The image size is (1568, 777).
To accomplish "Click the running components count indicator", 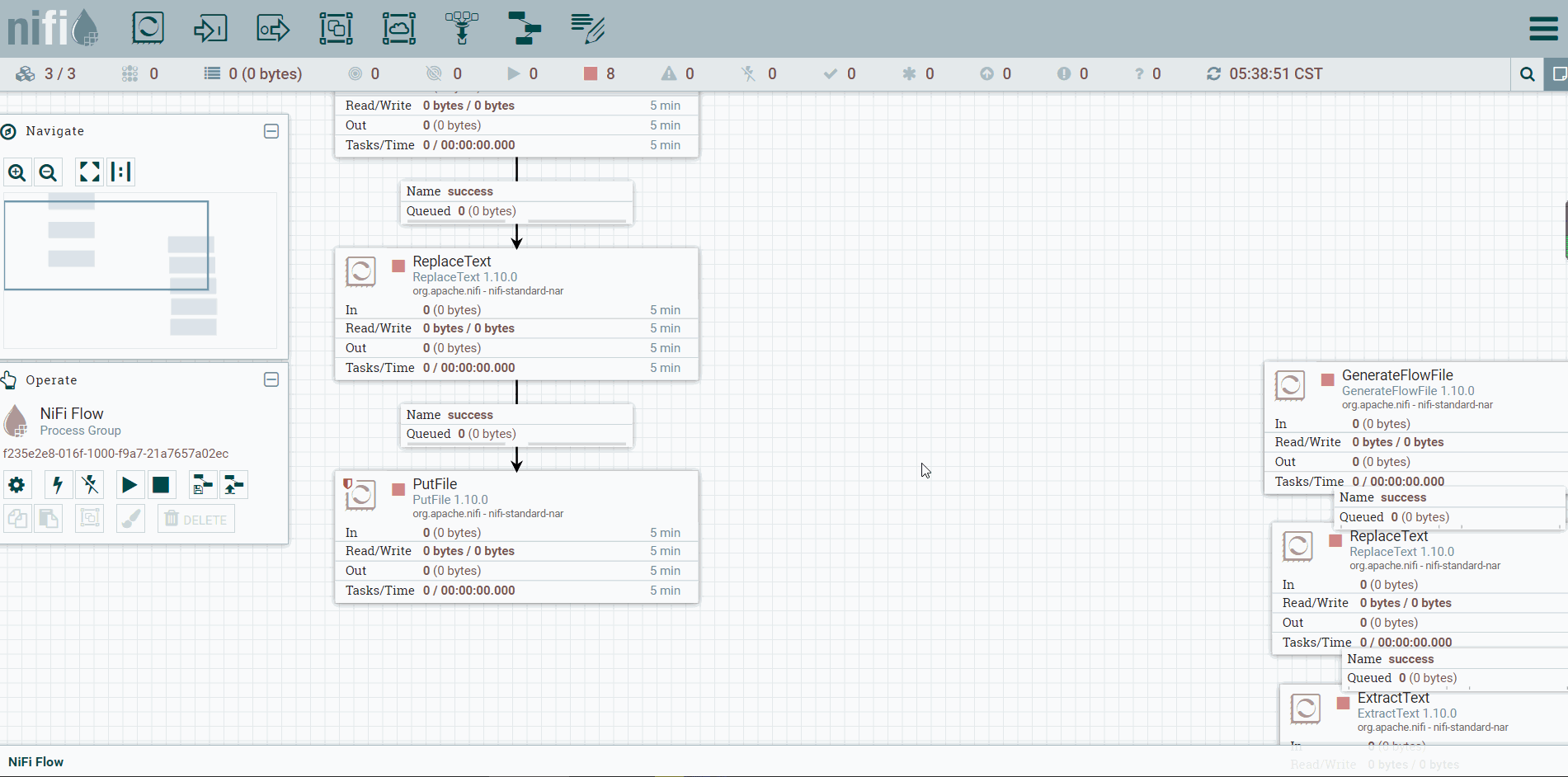I will pos(522,74).
